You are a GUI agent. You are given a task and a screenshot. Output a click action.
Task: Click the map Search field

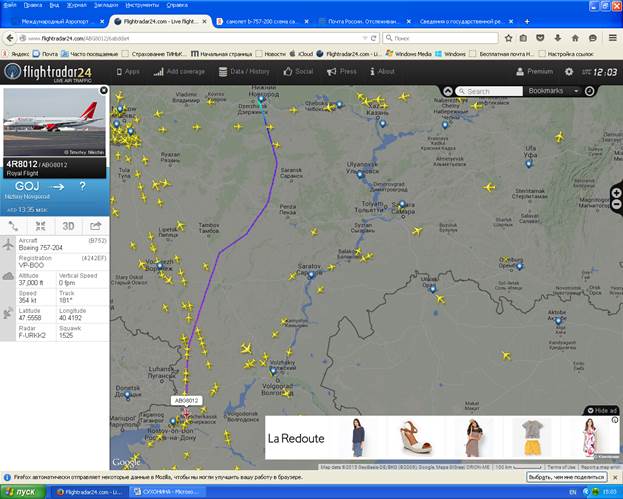click(x=489, y=91)
